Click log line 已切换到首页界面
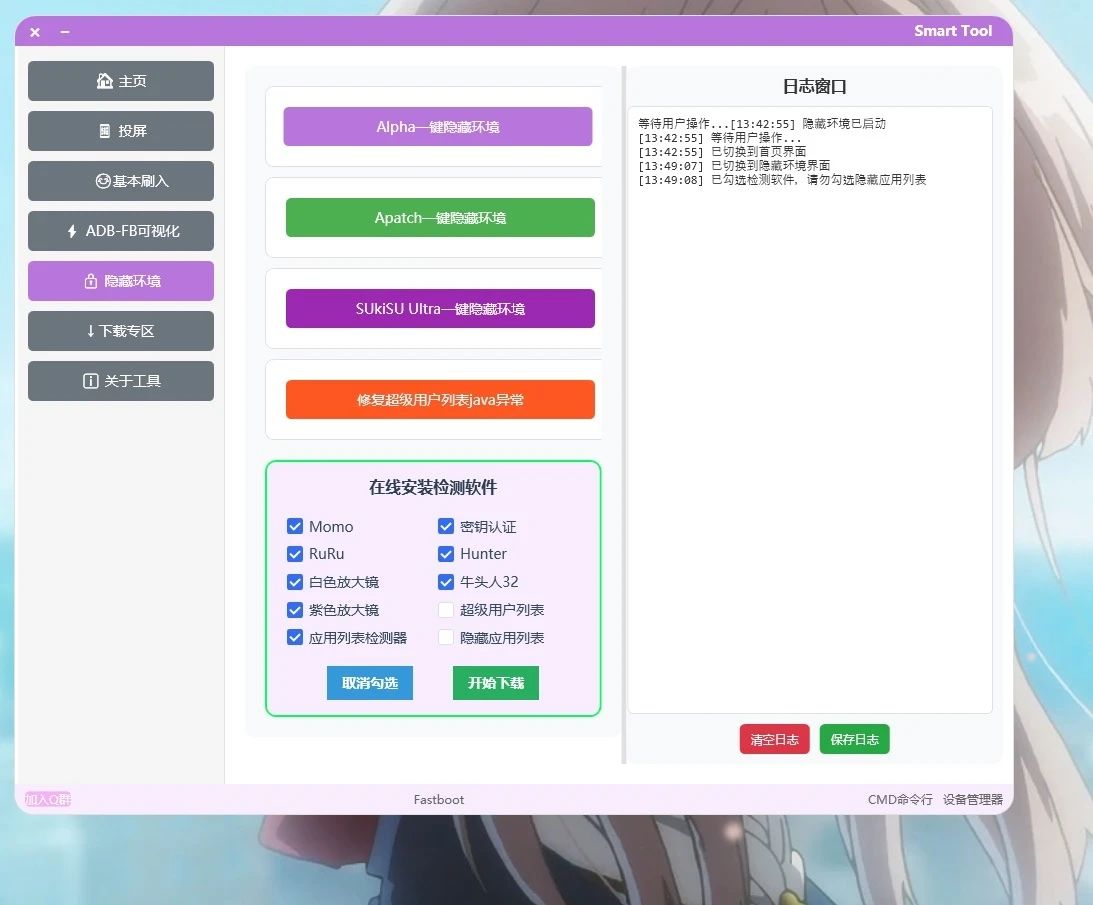Image resolution: width=1093 pixels, height=905 pixels. point(758,151)
